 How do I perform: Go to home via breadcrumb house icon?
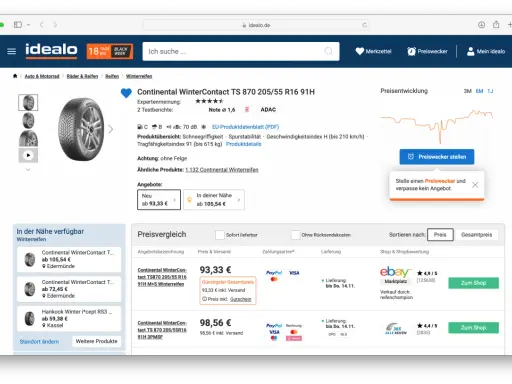tap(15, 76)
